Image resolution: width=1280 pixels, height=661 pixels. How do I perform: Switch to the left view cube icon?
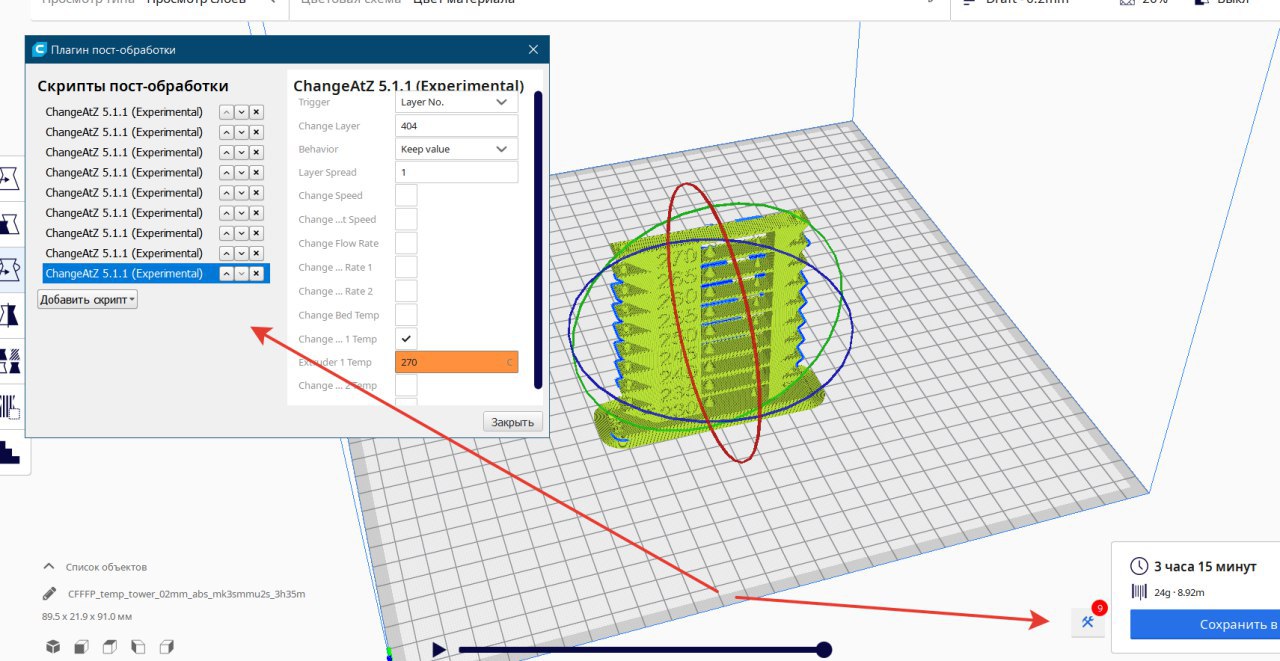138,646
